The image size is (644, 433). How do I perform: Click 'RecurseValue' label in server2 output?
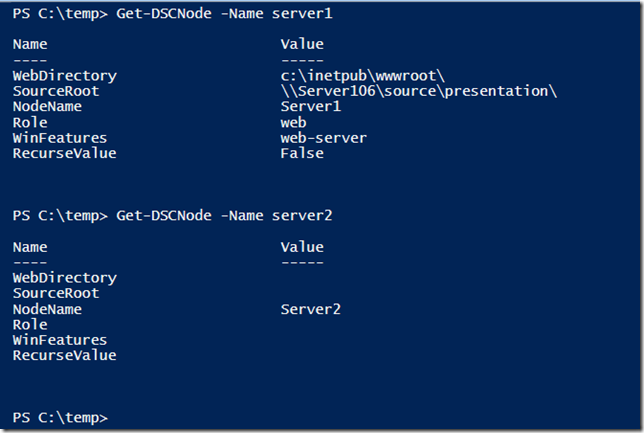click(64, 355)
